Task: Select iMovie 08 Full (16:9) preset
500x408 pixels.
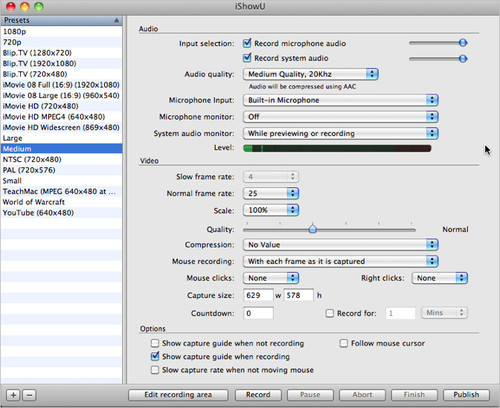Action: 61,85
